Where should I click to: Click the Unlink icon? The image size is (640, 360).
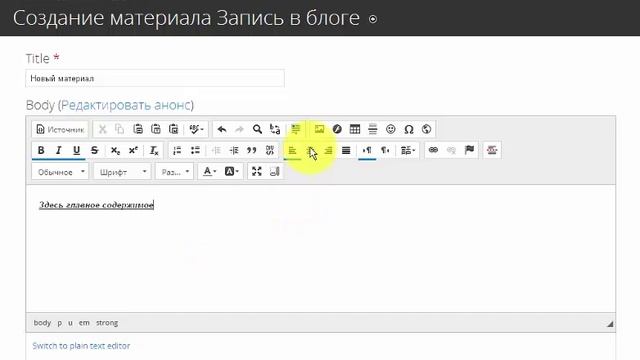pyautogui.click(x=451, y=150)
